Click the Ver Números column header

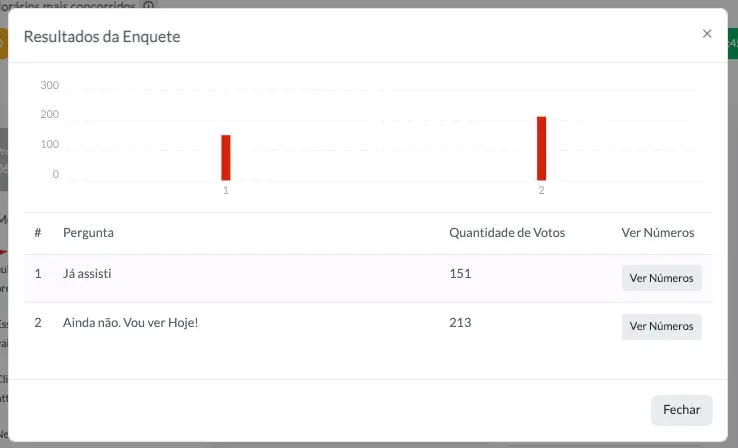coord(658,232)
